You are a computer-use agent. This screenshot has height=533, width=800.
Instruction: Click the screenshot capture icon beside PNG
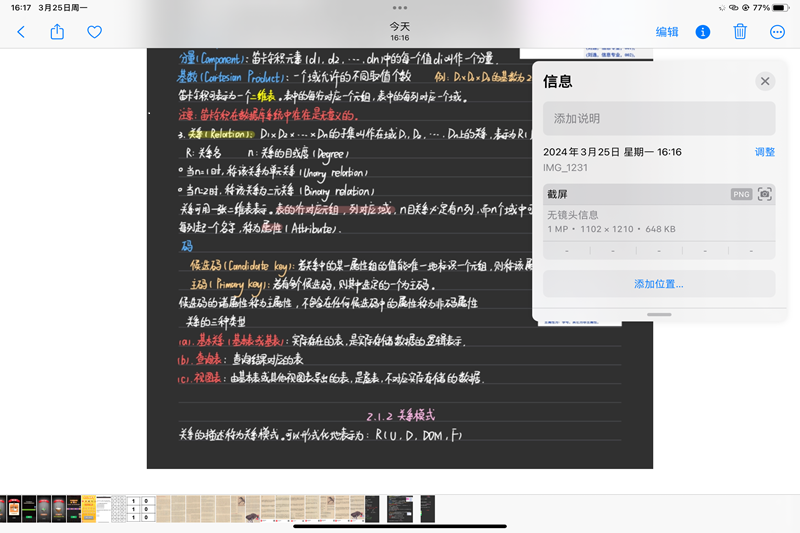tap(765, 194)
